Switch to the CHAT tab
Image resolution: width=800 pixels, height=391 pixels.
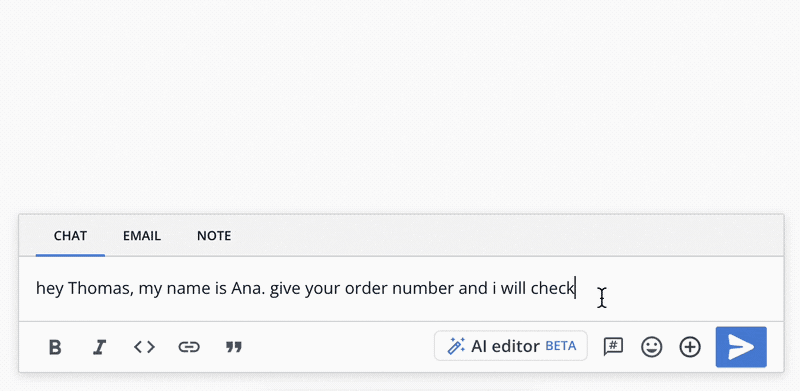70,236
